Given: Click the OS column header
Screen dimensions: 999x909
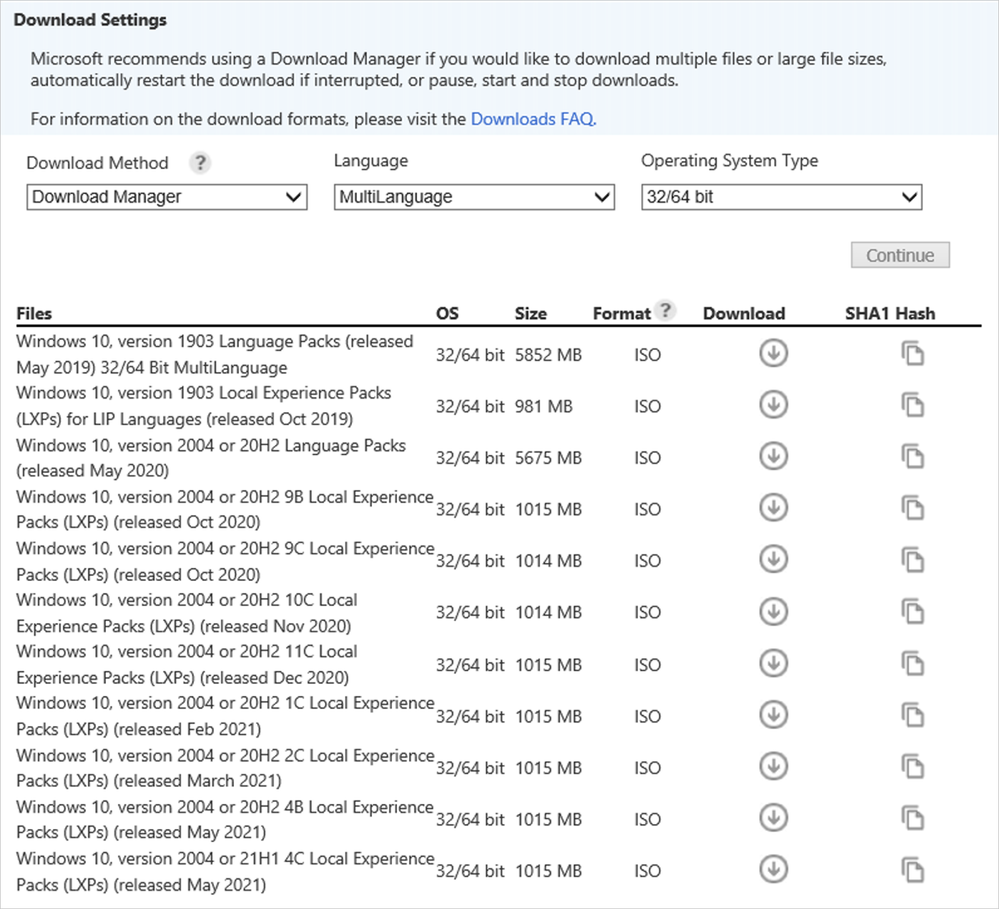Looking at the screenshot, I should [447, 313].
